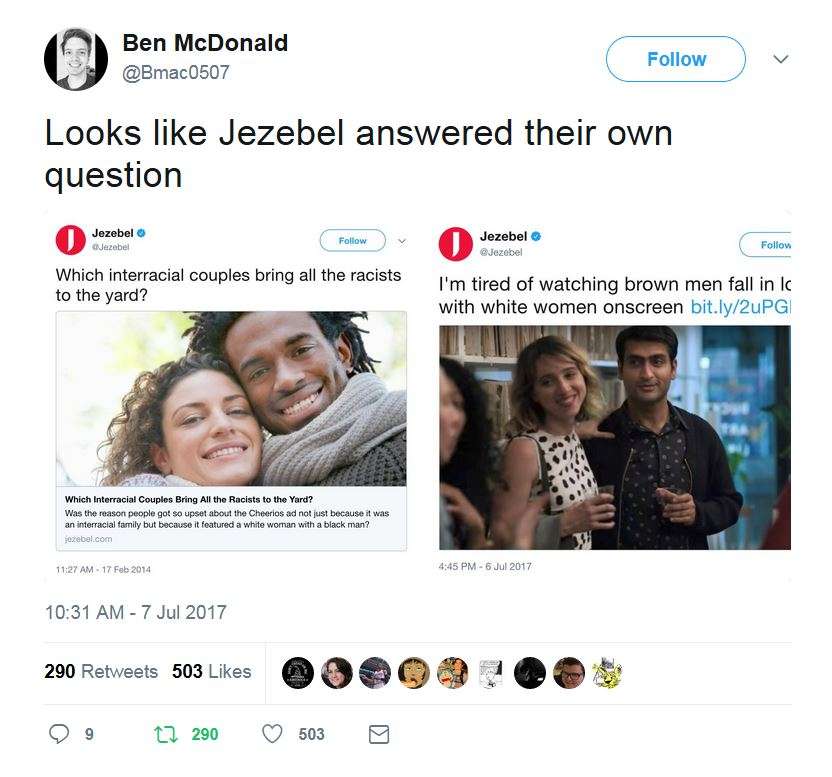
Task: Open the interracial couple article image
Action: 231,399
